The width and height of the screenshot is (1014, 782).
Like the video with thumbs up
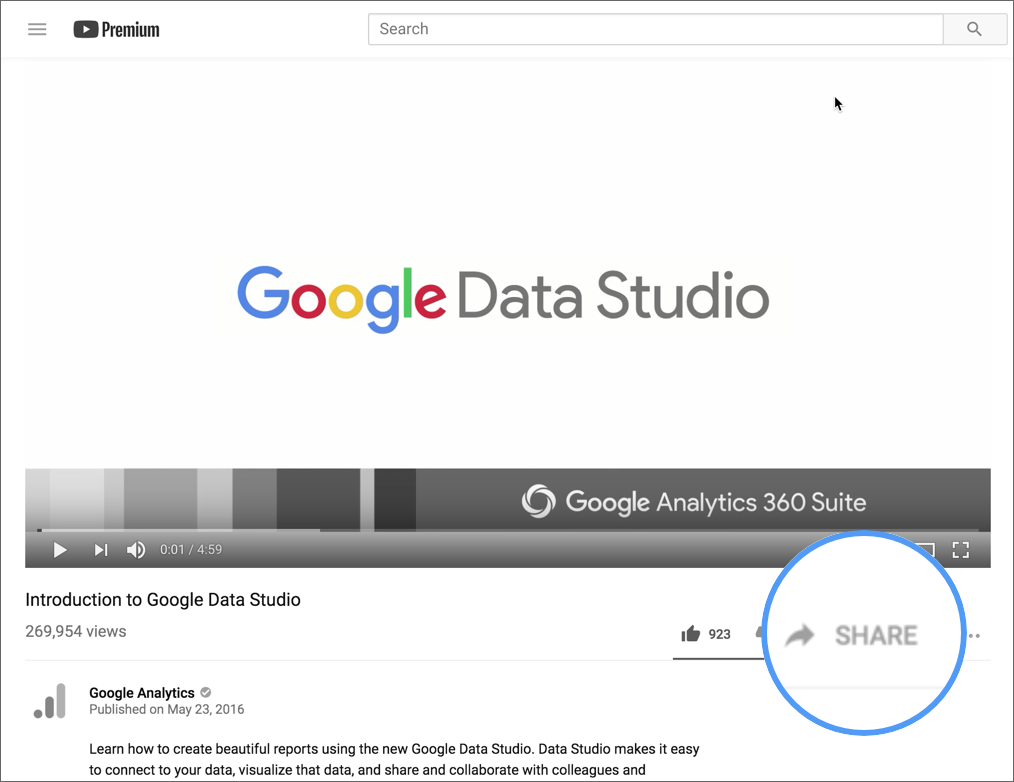tap(691, 634)
